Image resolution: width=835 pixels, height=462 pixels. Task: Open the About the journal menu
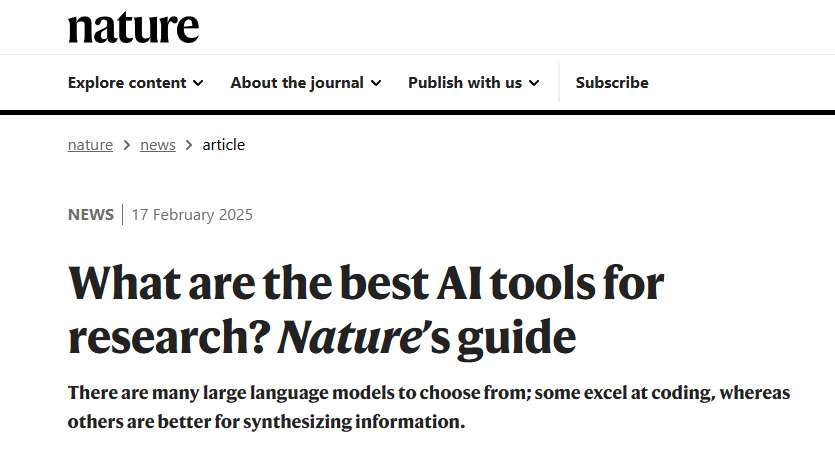point(306,82)
